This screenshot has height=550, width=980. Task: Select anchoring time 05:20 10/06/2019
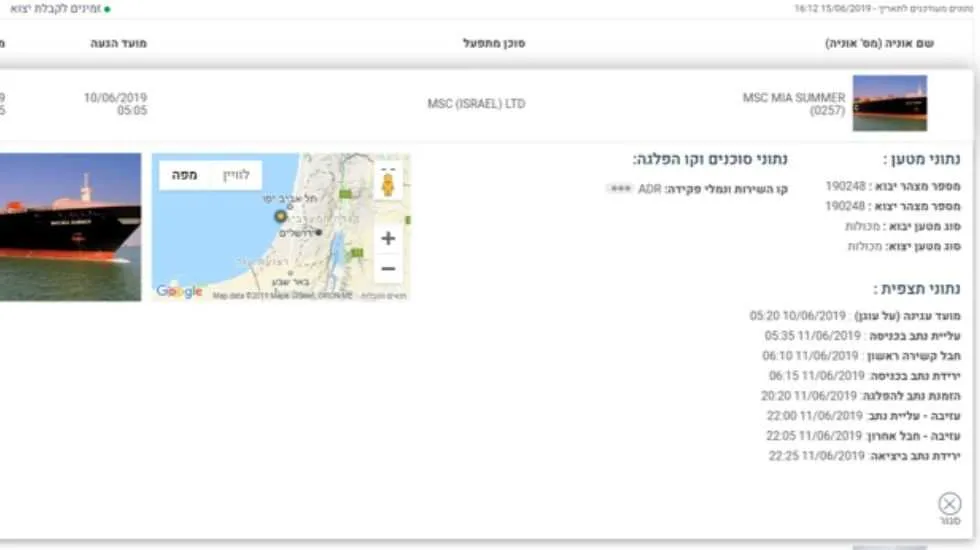tap(798, 316)
